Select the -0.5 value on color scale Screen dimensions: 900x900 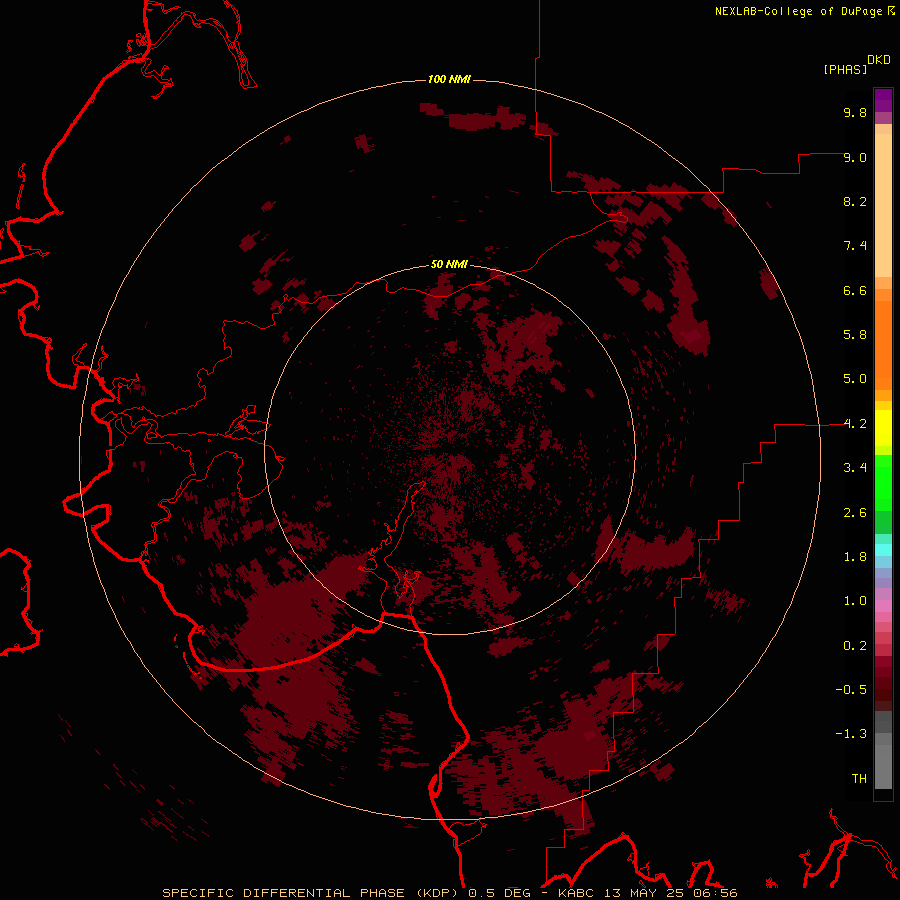851,690
